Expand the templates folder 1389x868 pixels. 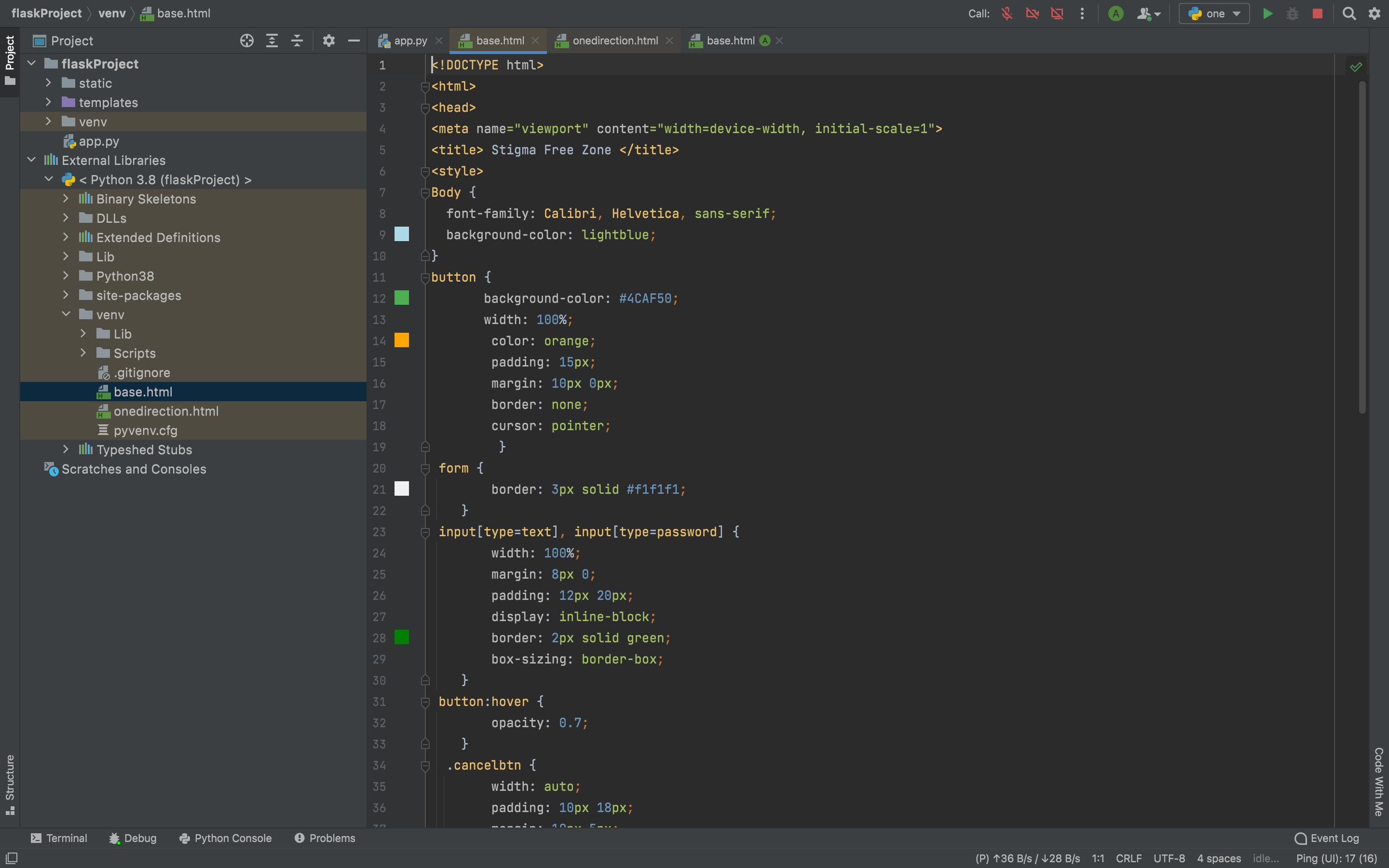coord(48,102)
